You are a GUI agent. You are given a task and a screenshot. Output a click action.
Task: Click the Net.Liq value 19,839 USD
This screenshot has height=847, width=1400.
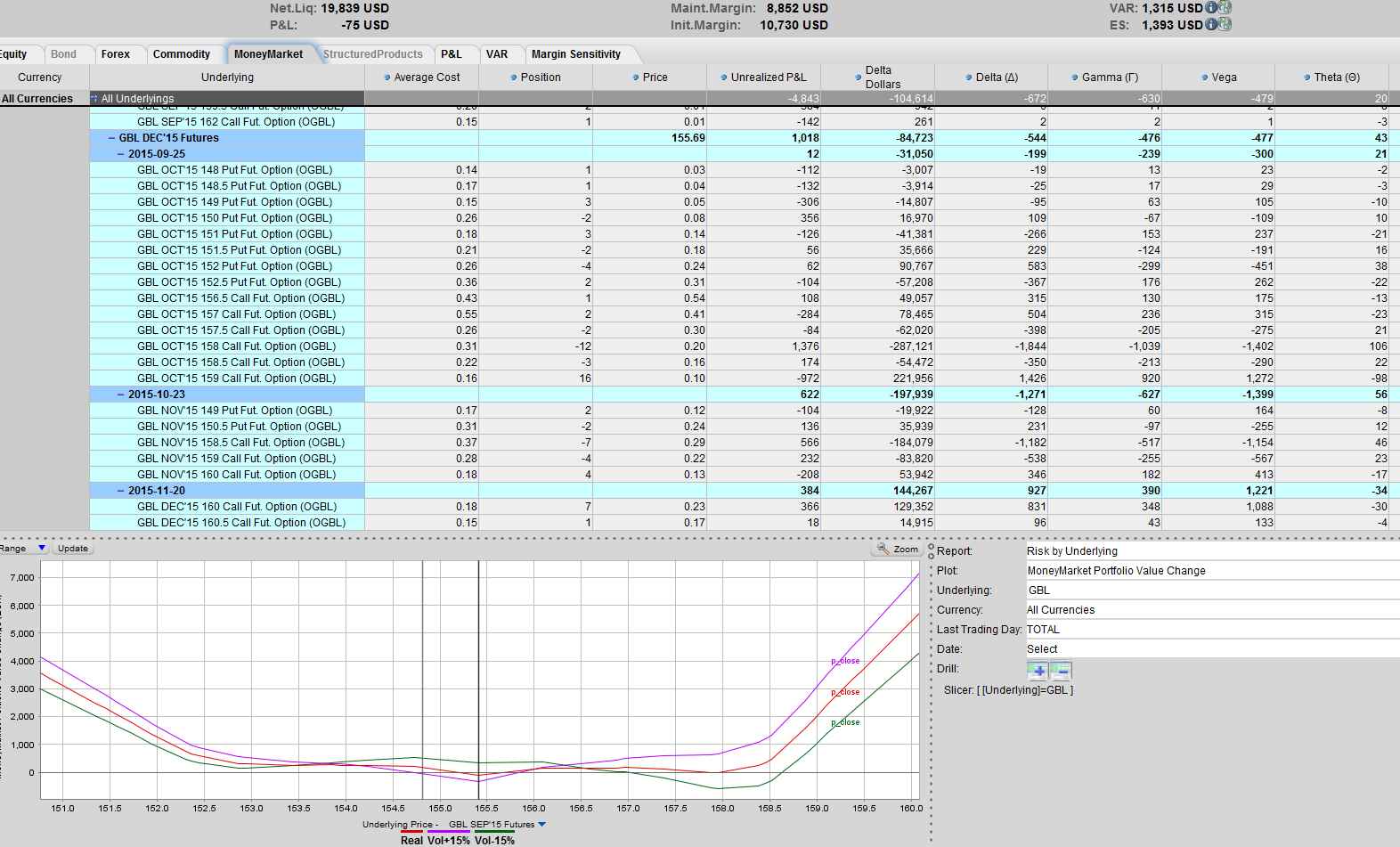point(354,8)
